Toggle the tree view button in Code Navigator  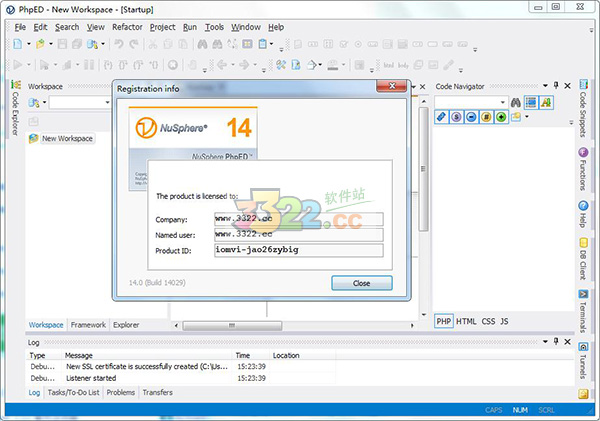coord(531,102)
